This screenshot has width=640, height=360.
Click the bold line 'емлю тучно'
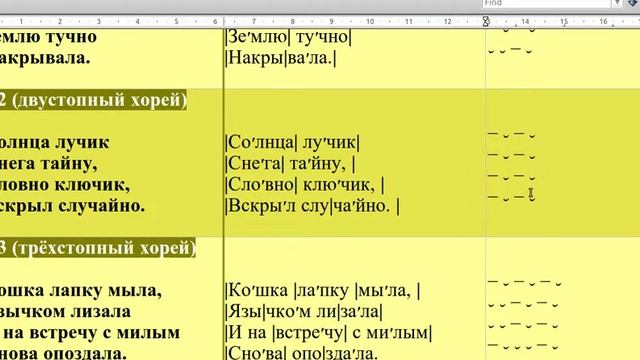coord(48,37)
